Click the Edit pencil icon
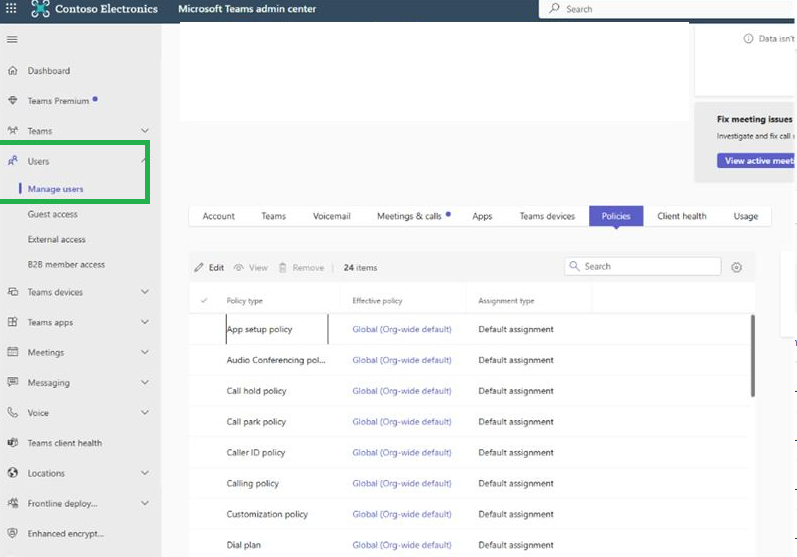Image resolution: width=797 pixels, height=557 pixels. coord(199,267)
